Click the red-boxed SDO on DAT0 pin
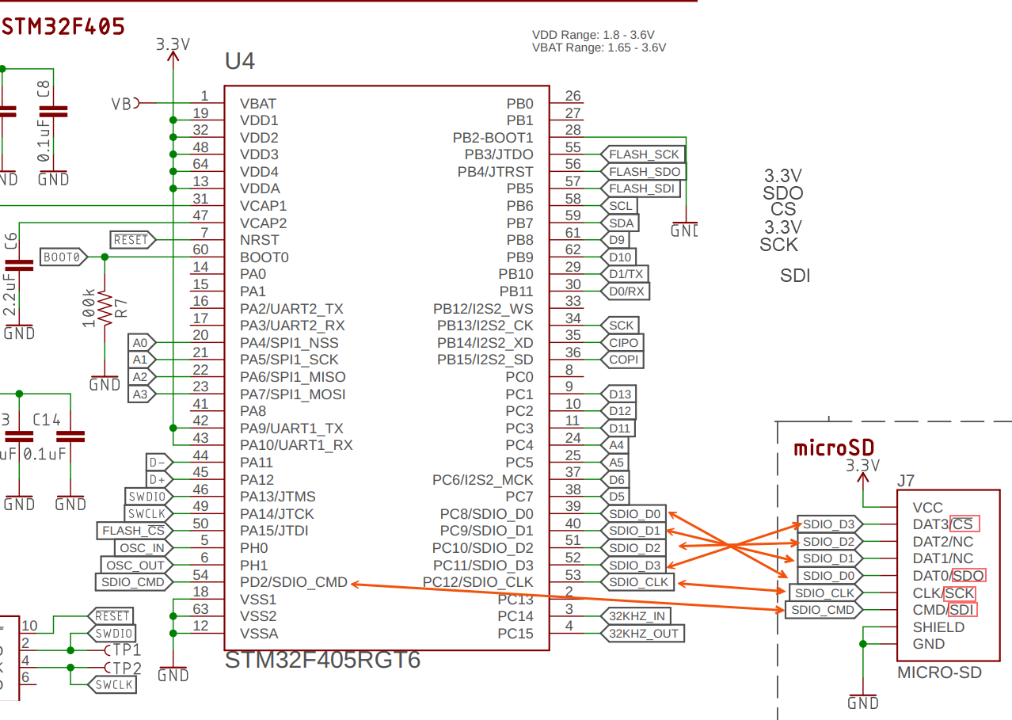Image resolution: width=1012 pixels, height=720 pixels. click(x=969, y=575)
